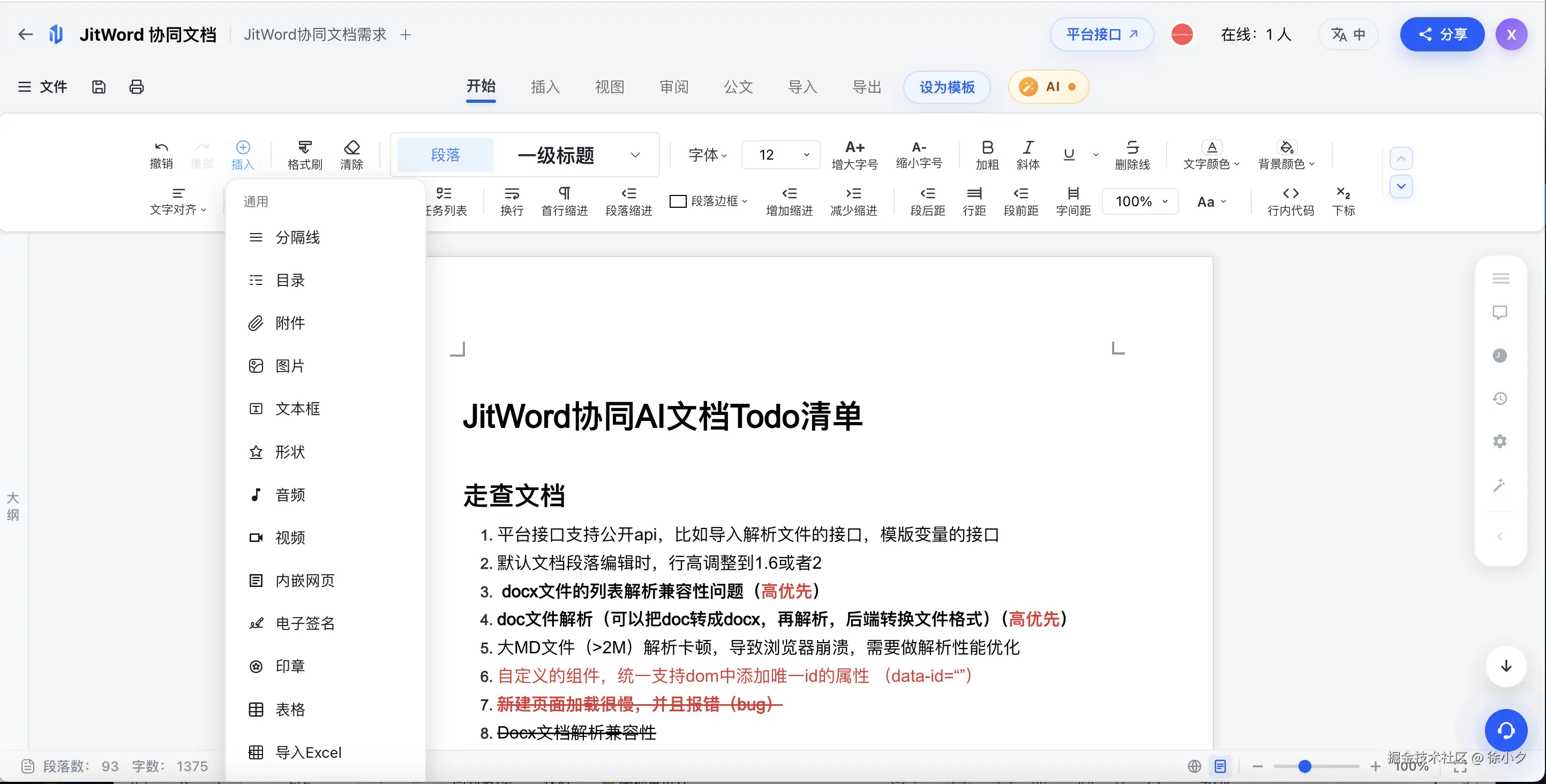This screenshot has height=784, width=1546.
Task: Switch to the 审阅 ribbon tab
Action: tap(673, 87)
